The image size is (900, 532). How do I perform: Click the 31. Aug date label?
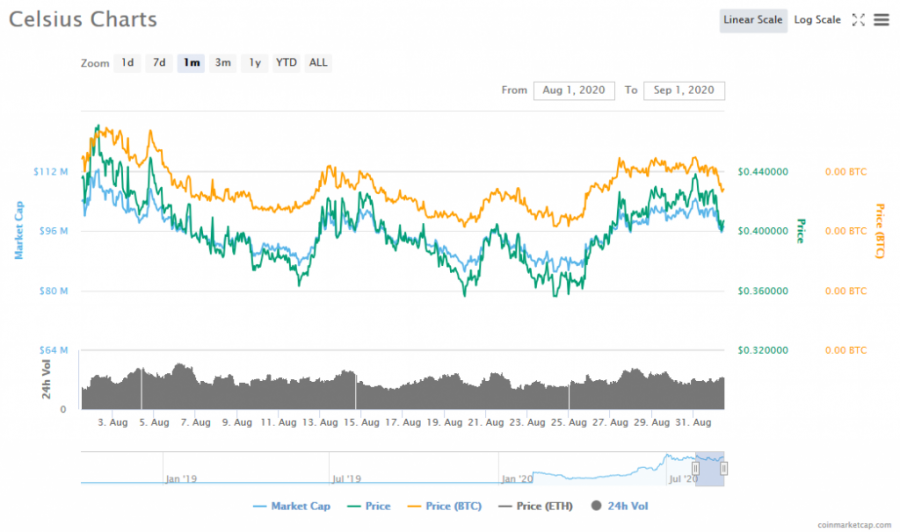point(693,422)
